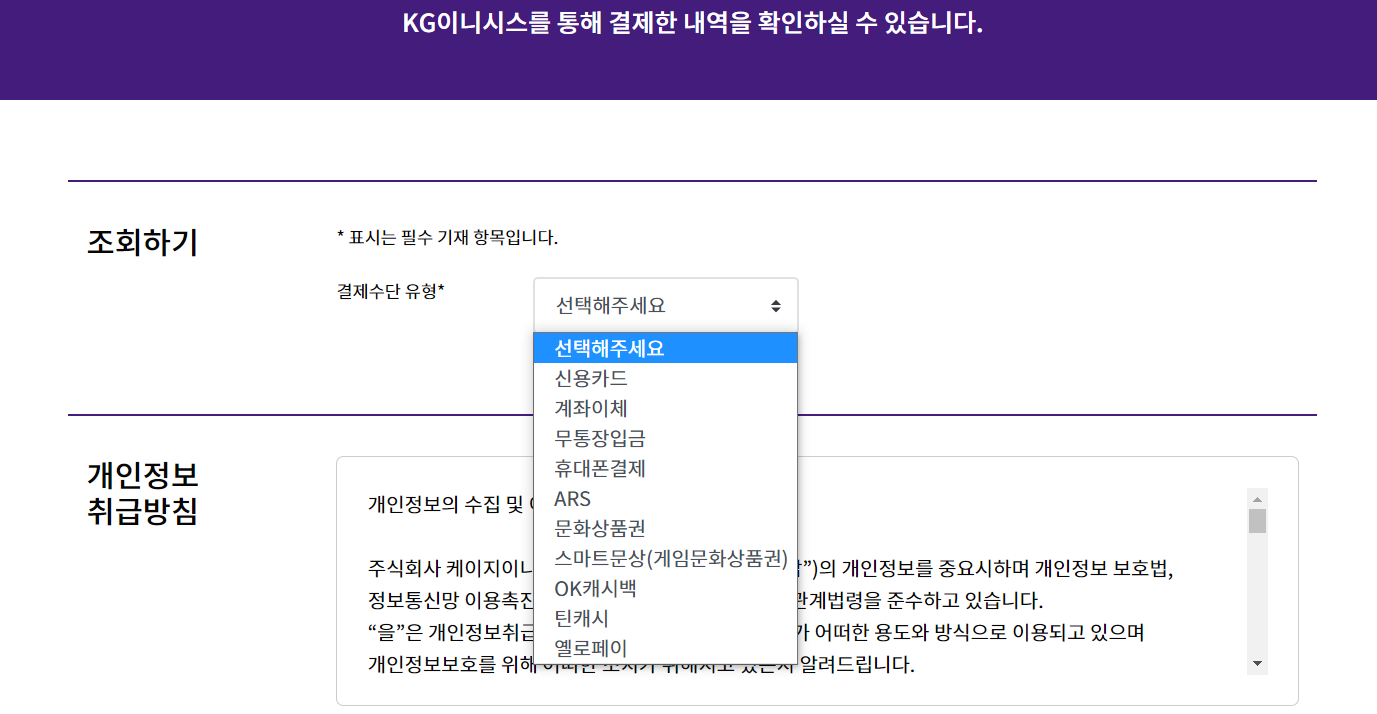Image resolution: width=1377 pixels, height=714 pixels.
Task: Select 휴대폰결제 option
Action: tap(665, 468)
